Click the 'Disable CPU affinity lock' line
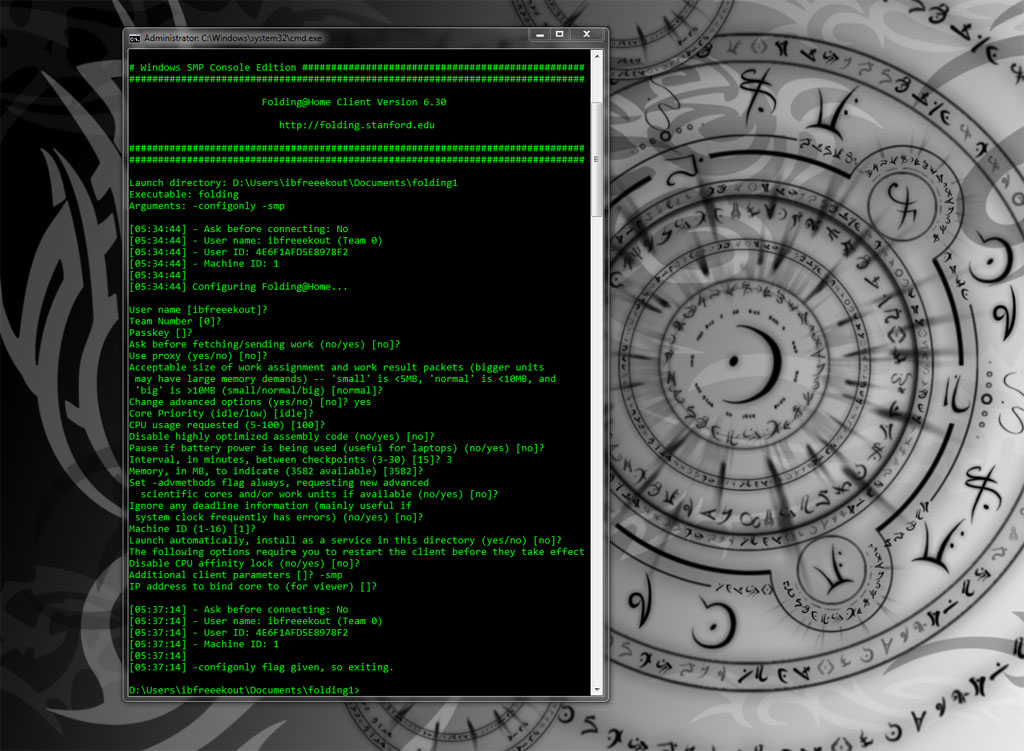Image resolution: width=1024 pixels, height=751 pixels. click(244, 564)
